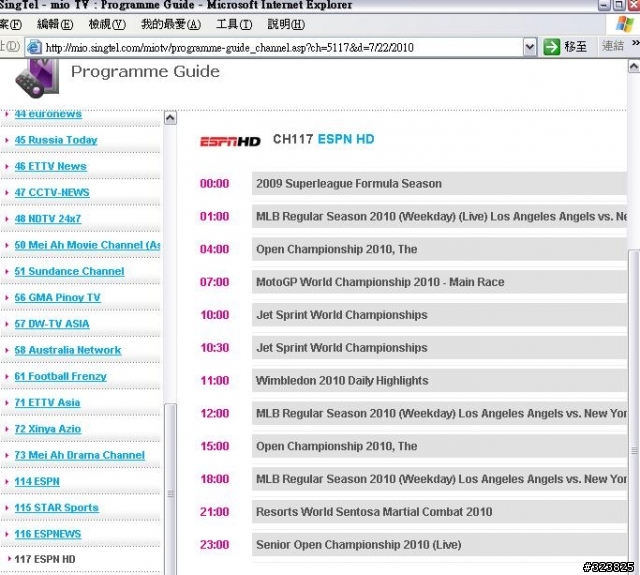Select channel 45 Russia Today

click(x=56, y=140)
